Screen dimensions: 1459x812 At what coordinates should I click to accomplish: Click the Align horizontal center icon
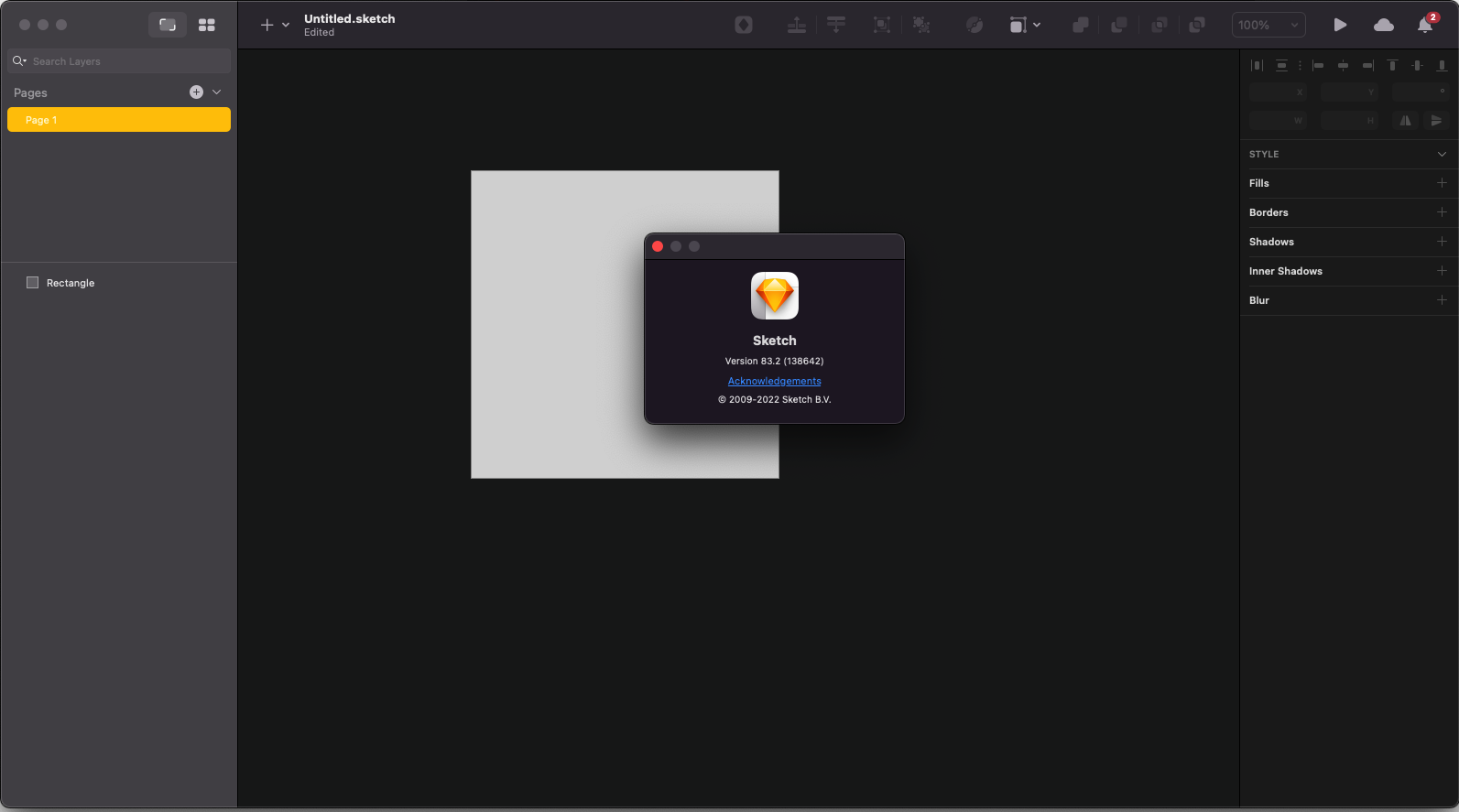pos(1343,65)
